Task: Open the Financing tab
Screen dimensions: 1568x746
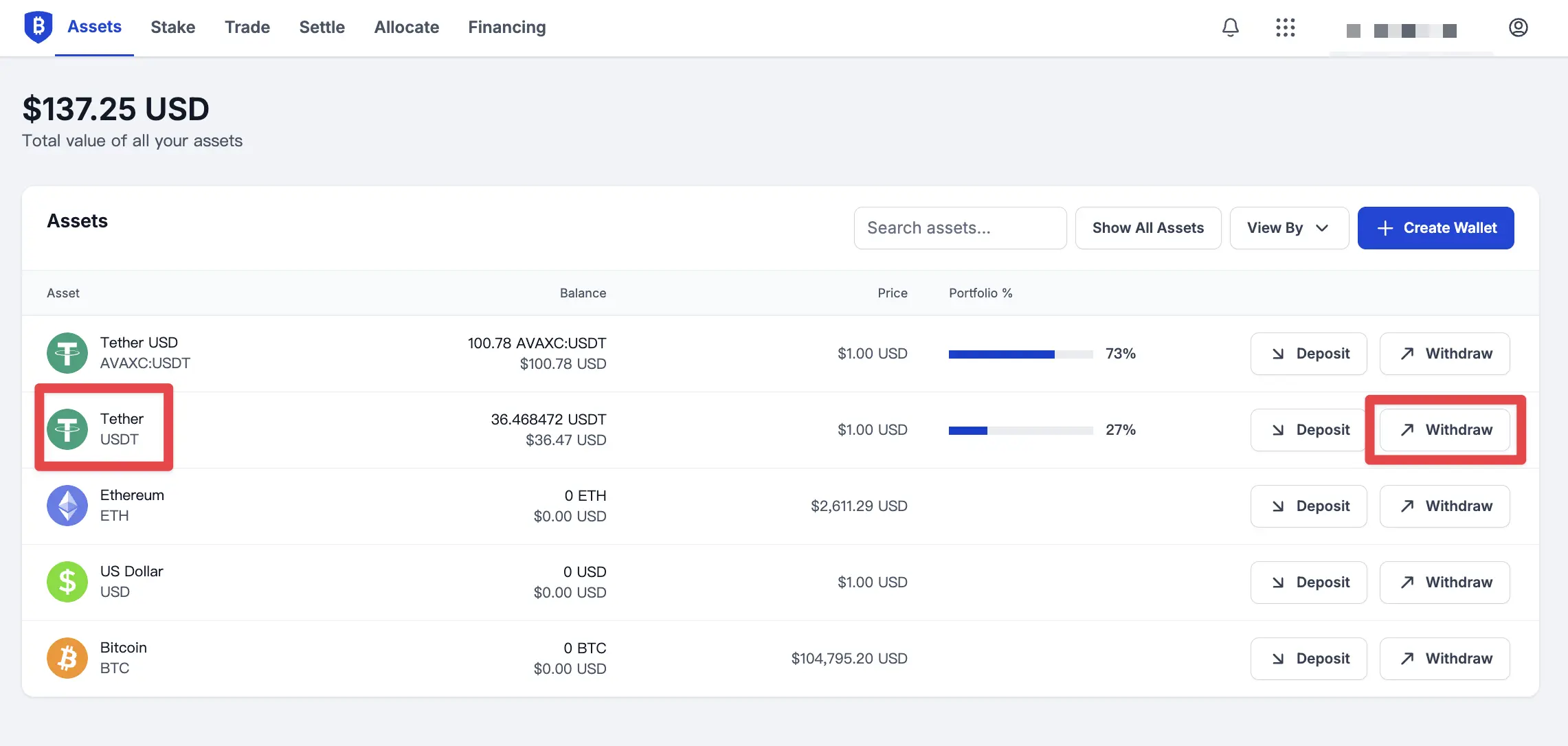Action: pos(506,27)
